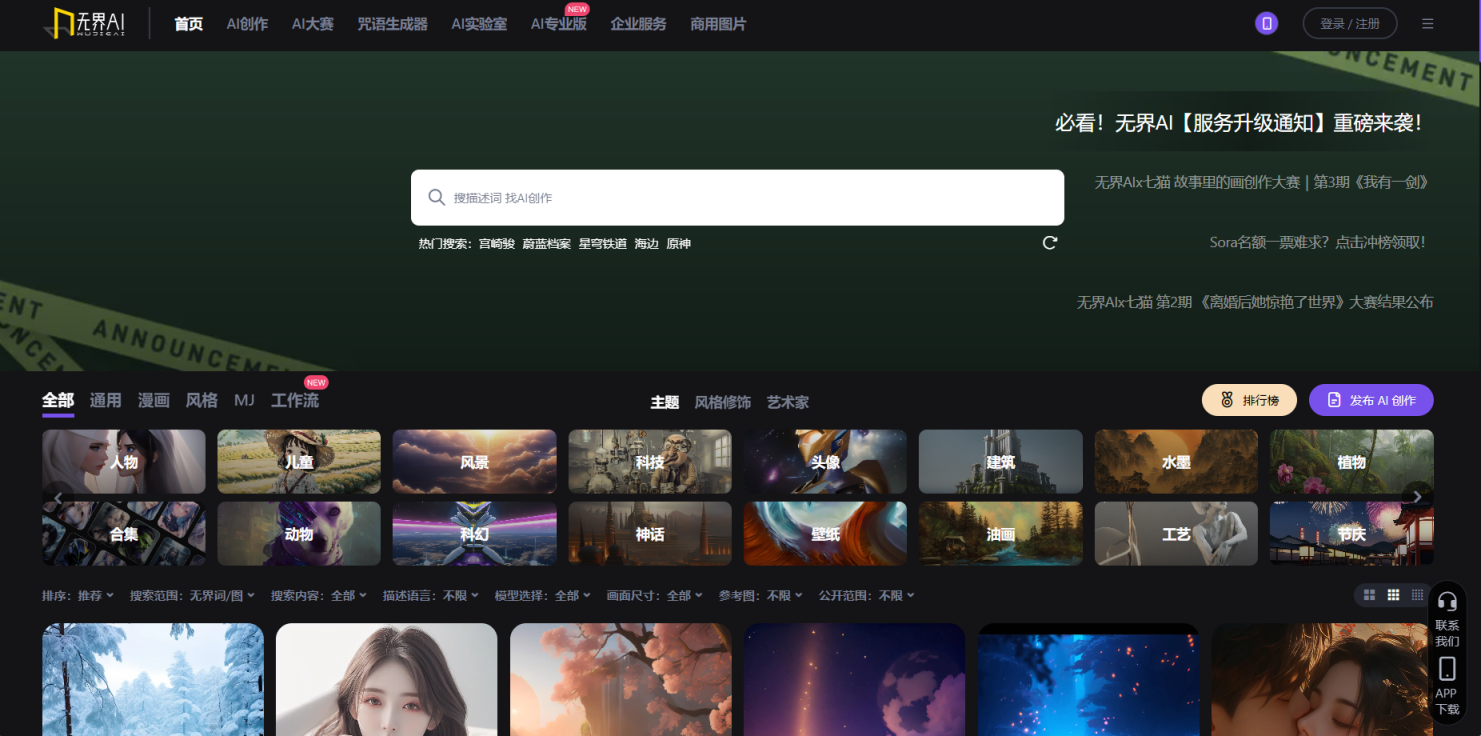Screen dimensions: 1481x736
Task: Switch to the 漫画 category tab
Action: [x=153, y=400]
